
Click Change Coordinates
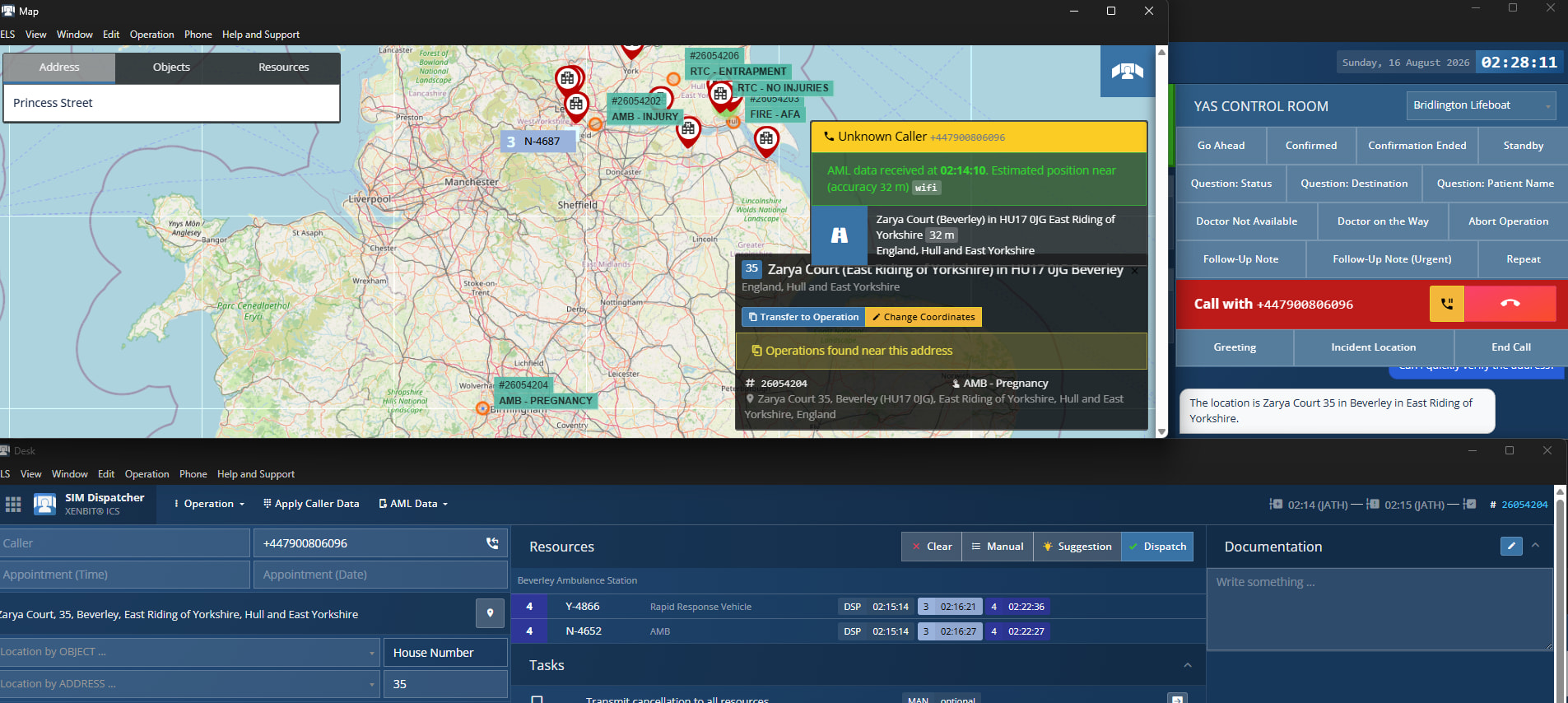924,317
